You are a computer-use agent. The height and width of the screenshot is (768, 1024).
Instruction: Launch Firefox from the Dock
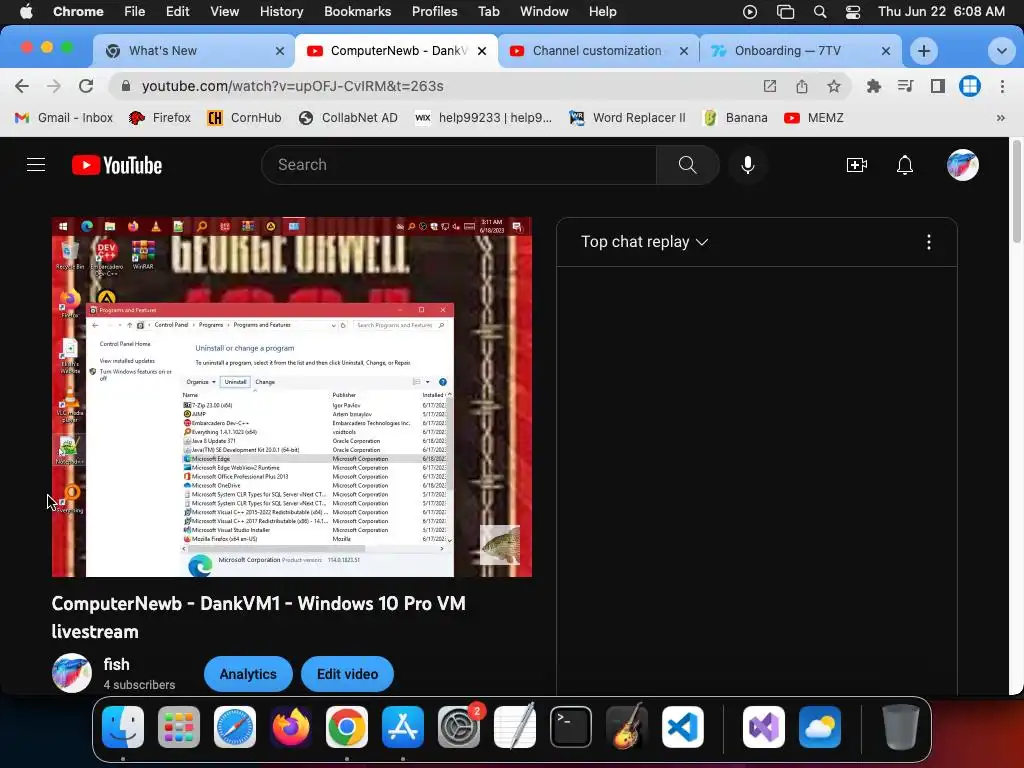(x=291, y=727)
